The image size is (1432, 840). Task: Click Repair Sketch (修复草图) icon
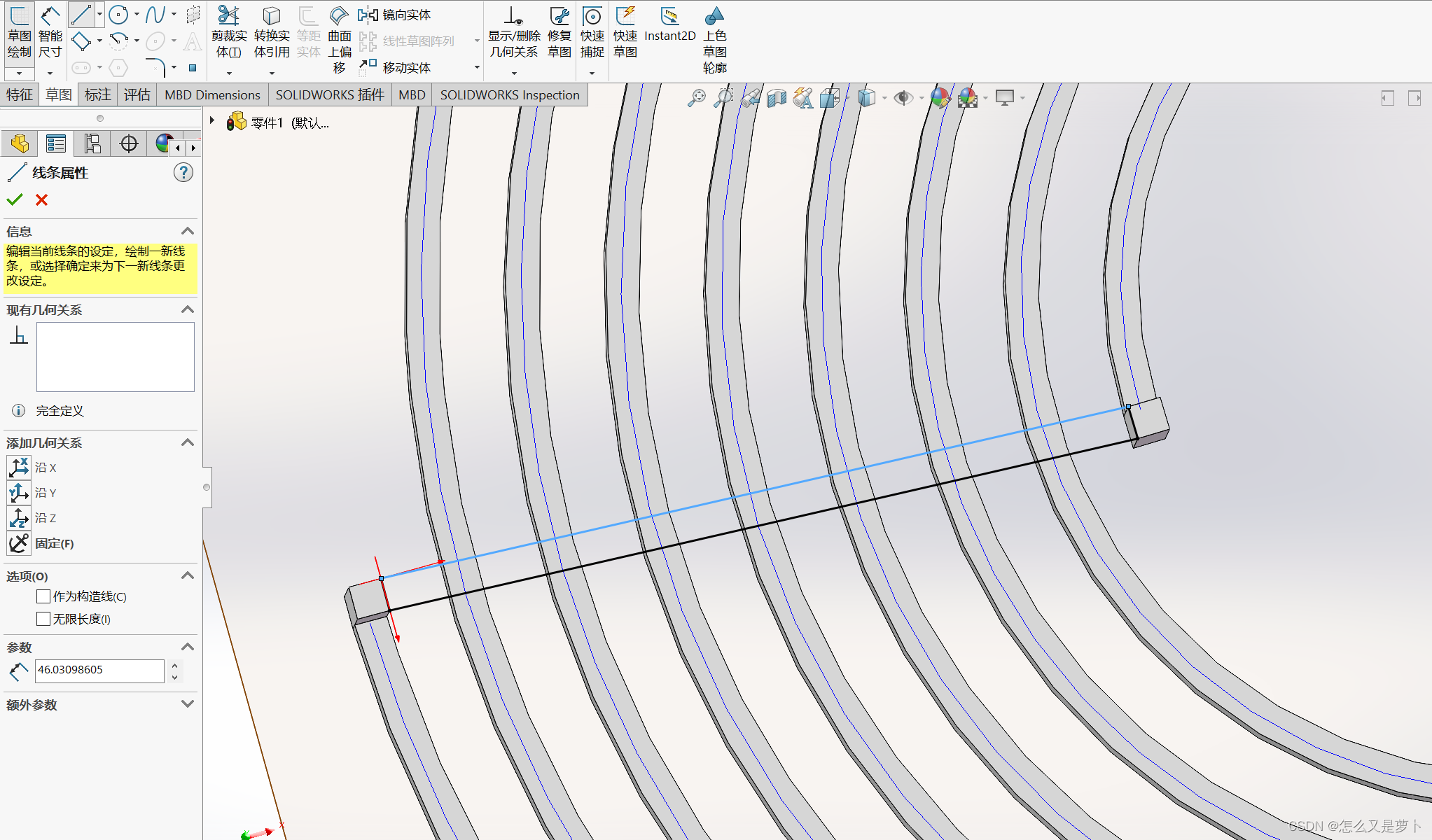559,15
